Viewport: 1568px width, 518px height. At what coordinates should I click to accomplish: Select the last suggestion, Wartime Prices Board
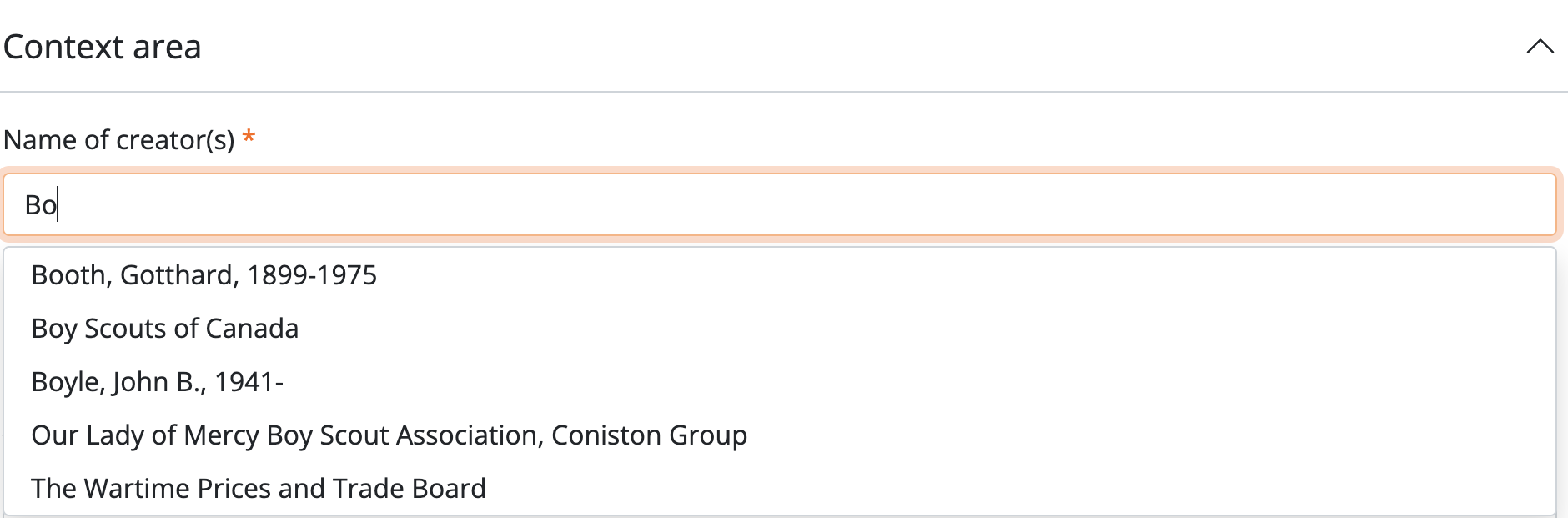click(259, 489)
